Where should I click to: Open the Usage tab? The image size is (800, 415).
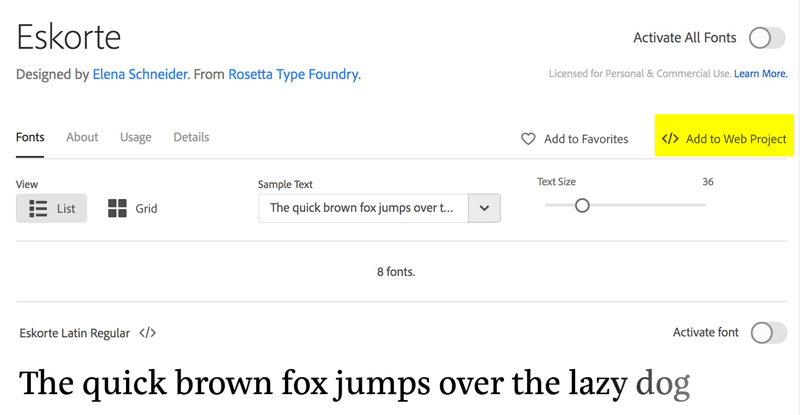[136, 137]
